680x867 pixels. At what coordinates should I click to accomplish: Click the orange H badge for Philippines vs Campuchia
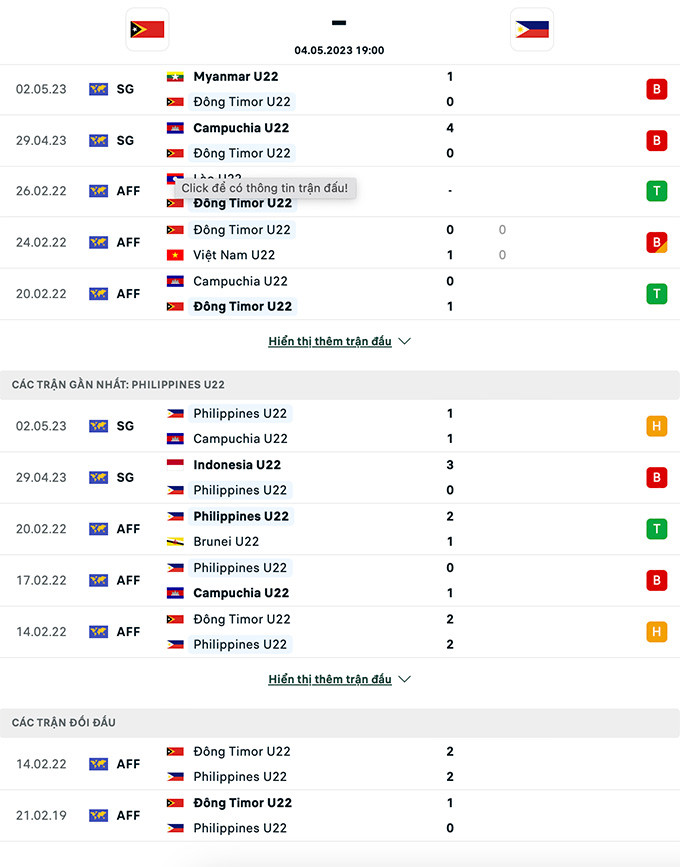(x=656, y=426)
